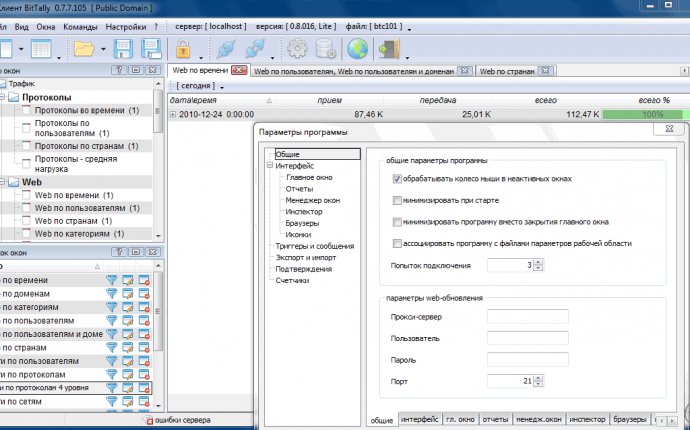Toggle checkbox of 'Протоколы - средняя нагрузка'
The width and height of the screenshot is (690, 430).
coord(26,164)
